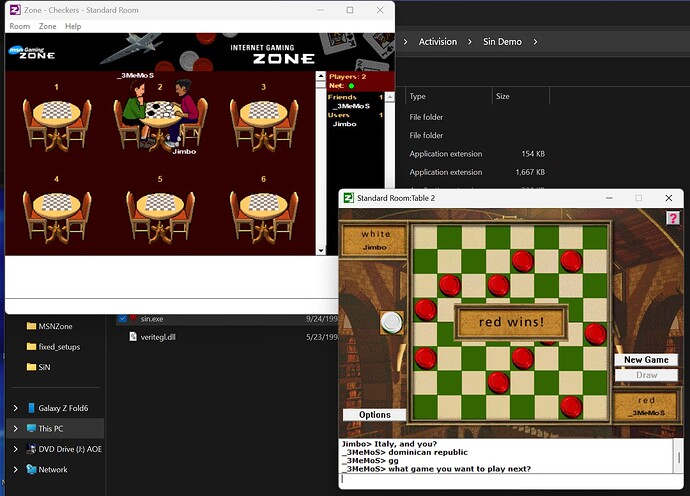Click the red wins banner
Viewport: 690px width, 496px height.
pos(511,322)
